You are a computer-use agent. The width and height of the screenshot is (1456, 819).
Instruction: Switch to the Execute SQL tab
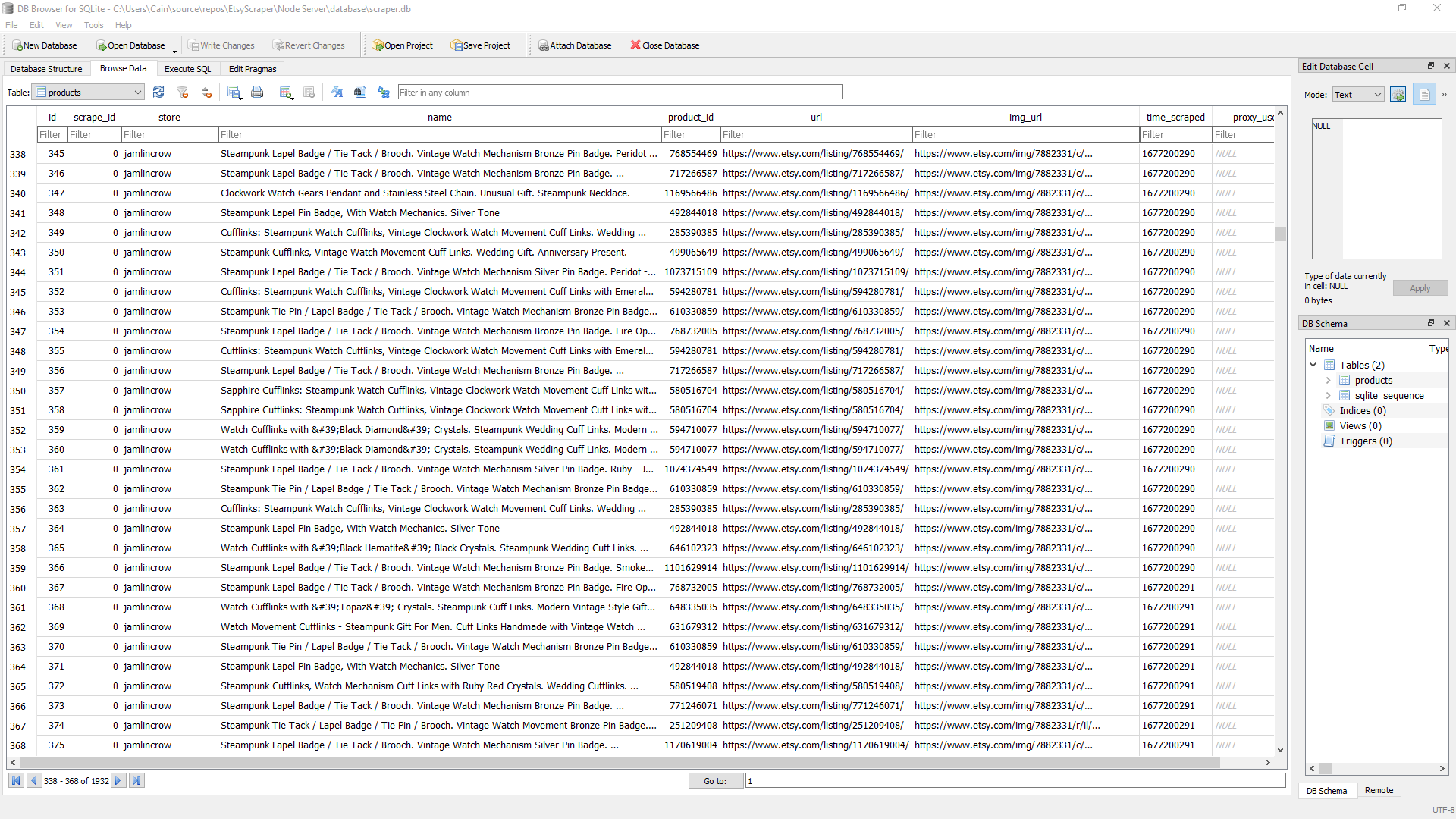tap(187, 68)
